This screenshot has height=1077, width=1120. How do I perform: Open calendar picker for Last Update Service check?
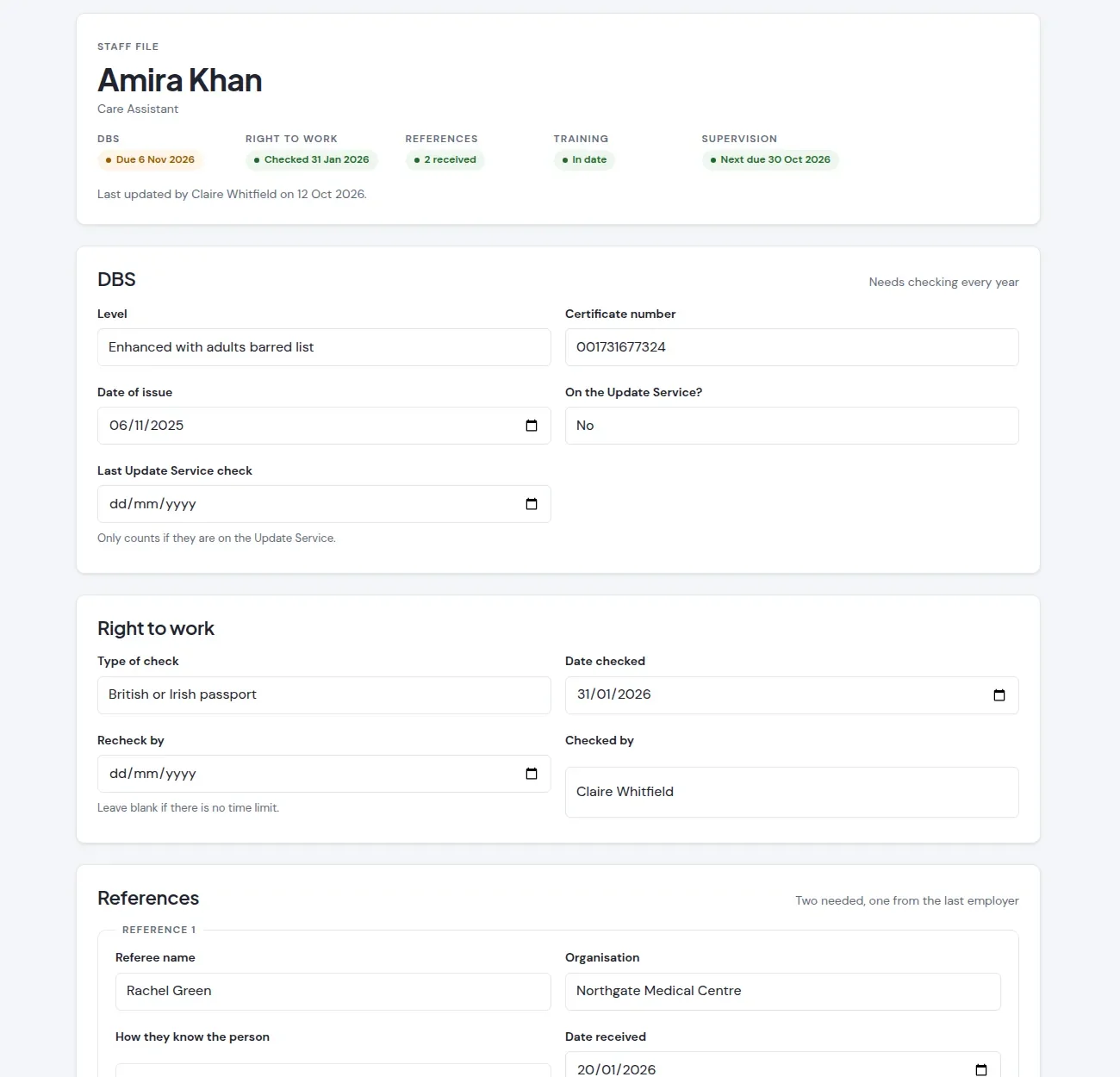click(532, 504)
